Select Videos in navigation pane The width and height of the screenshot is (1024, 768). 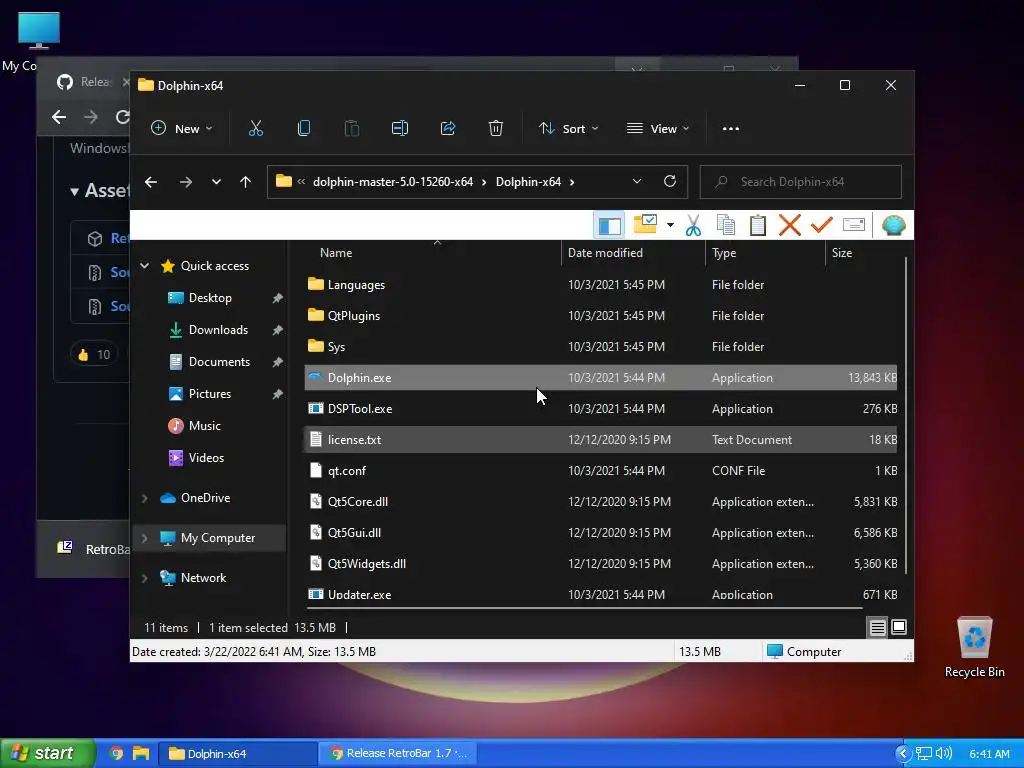pyautogui.click(x=206, y=458)
